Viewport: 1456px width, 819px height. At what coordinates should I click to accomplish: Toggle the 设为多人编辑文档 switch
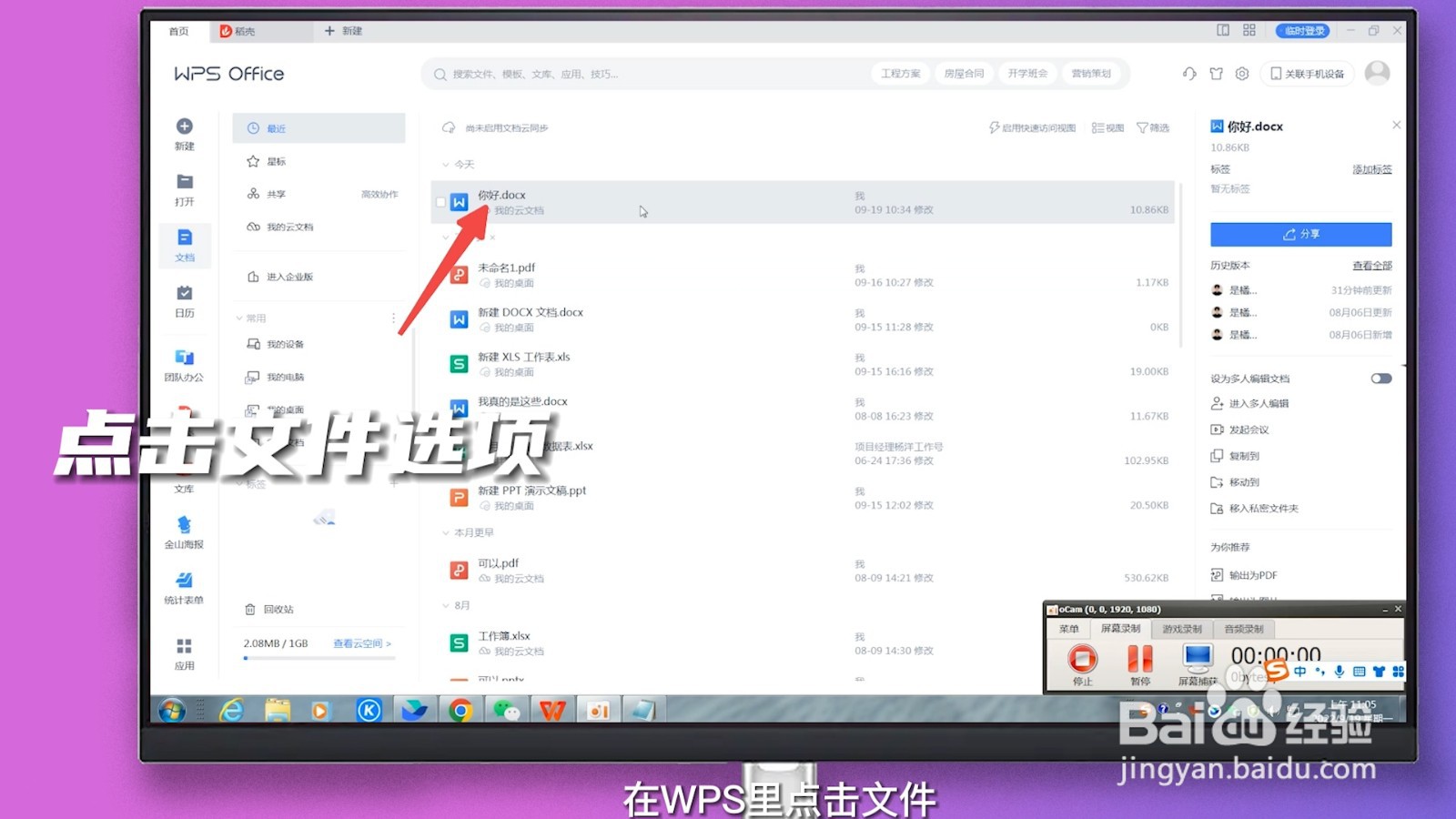coord(1381,379)
